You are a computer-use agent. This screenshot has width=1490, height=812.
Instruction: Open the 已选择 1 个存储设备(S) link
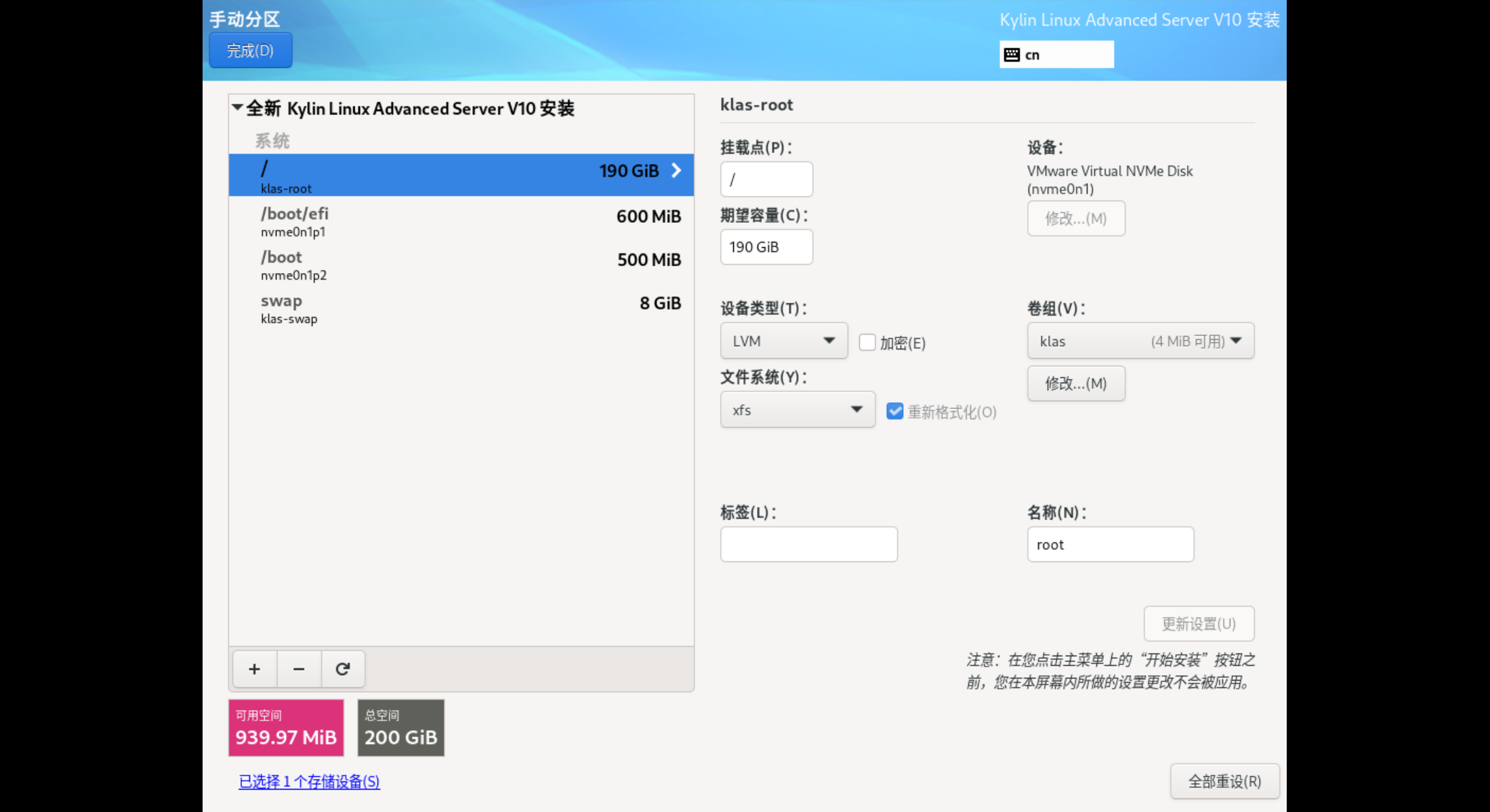click(309, 782)
